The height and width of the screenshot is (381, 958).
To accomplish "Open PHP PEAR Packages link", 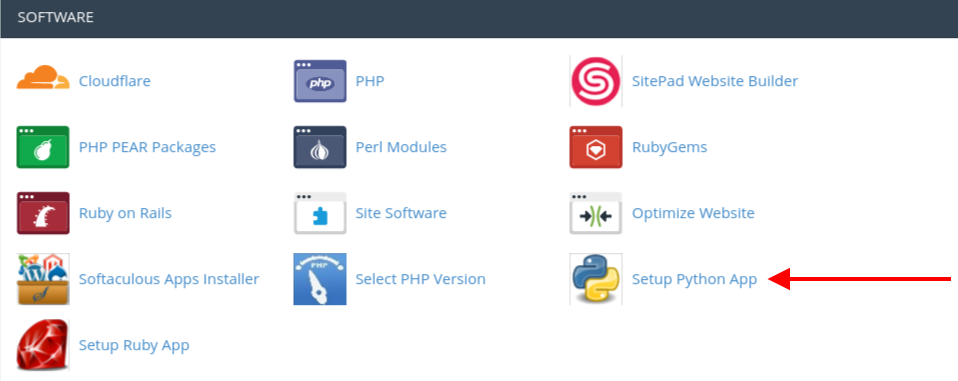I will click(x=147, y=147).
